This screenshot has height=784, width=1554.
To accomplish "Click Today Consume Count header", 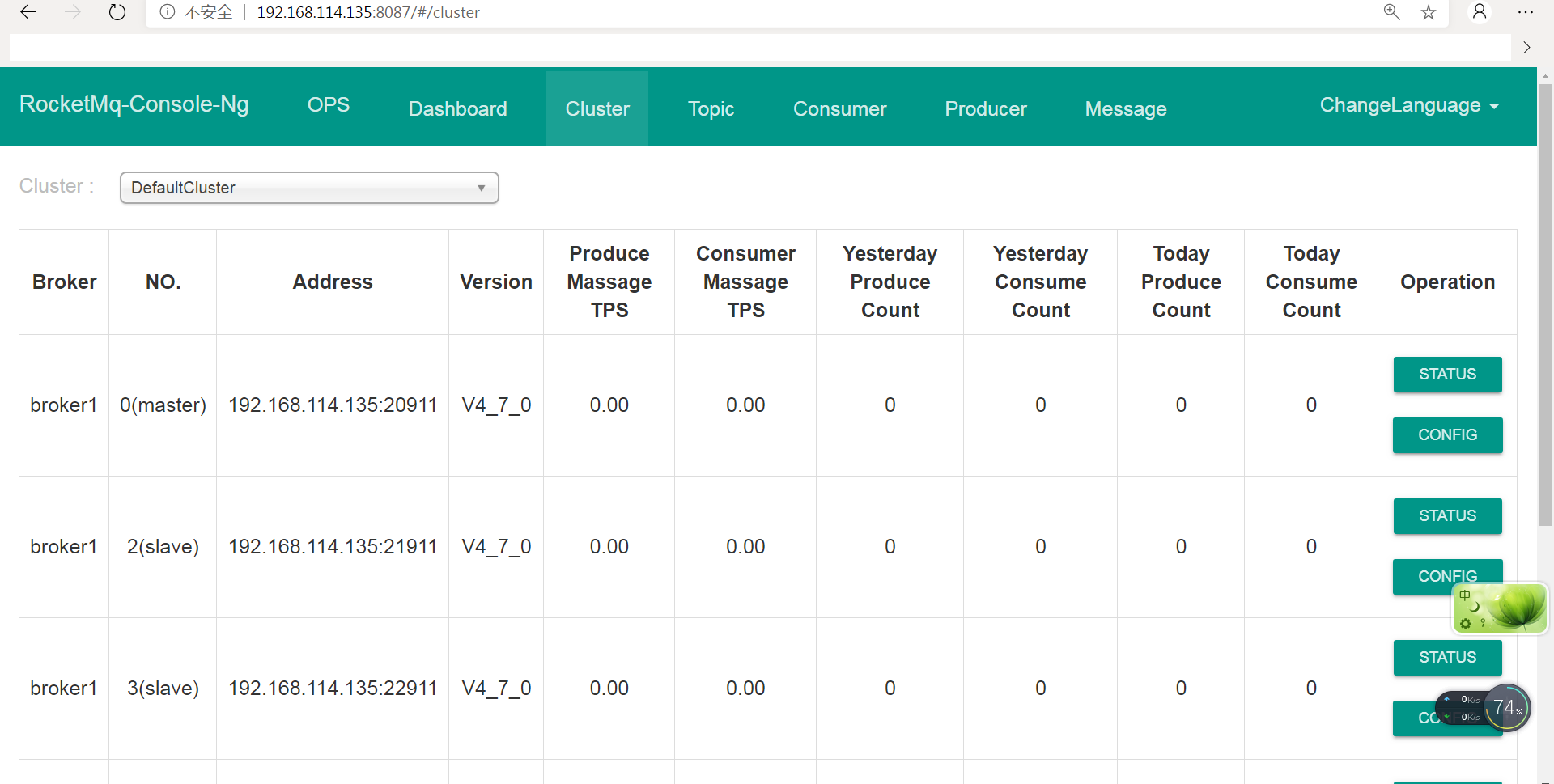I will 1311,282.
